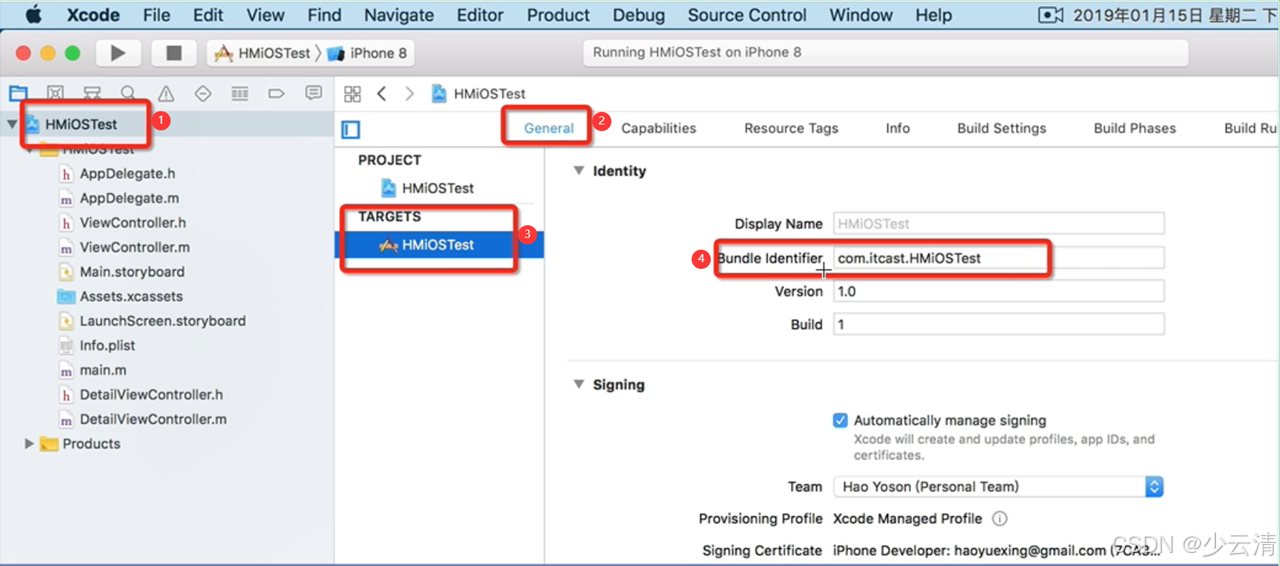Switch to the General tab
Viewport: 1280px width, 566px height.
[x=549, y=128]
